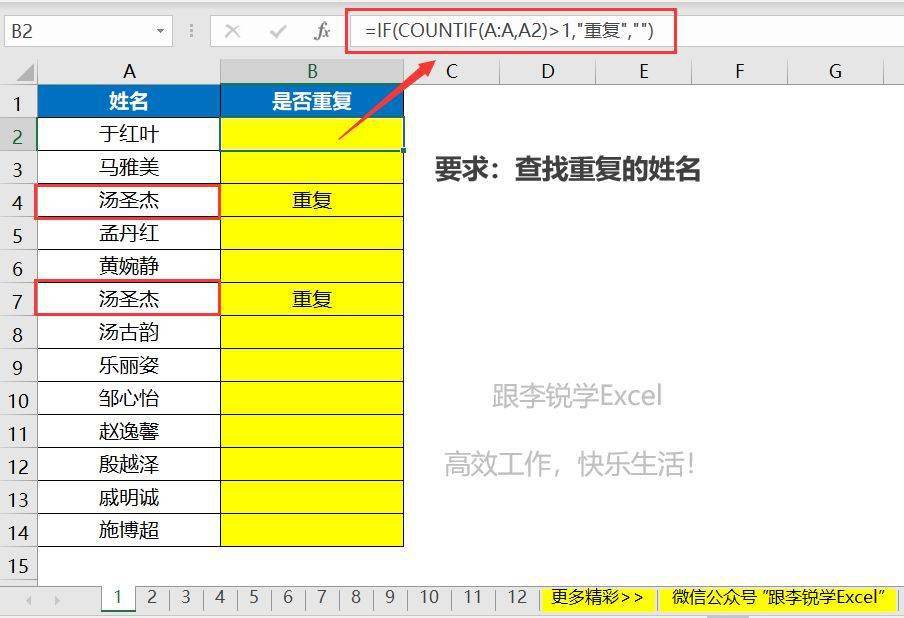Select column A header
Screen dimensions: 904x618
(129, 71)
